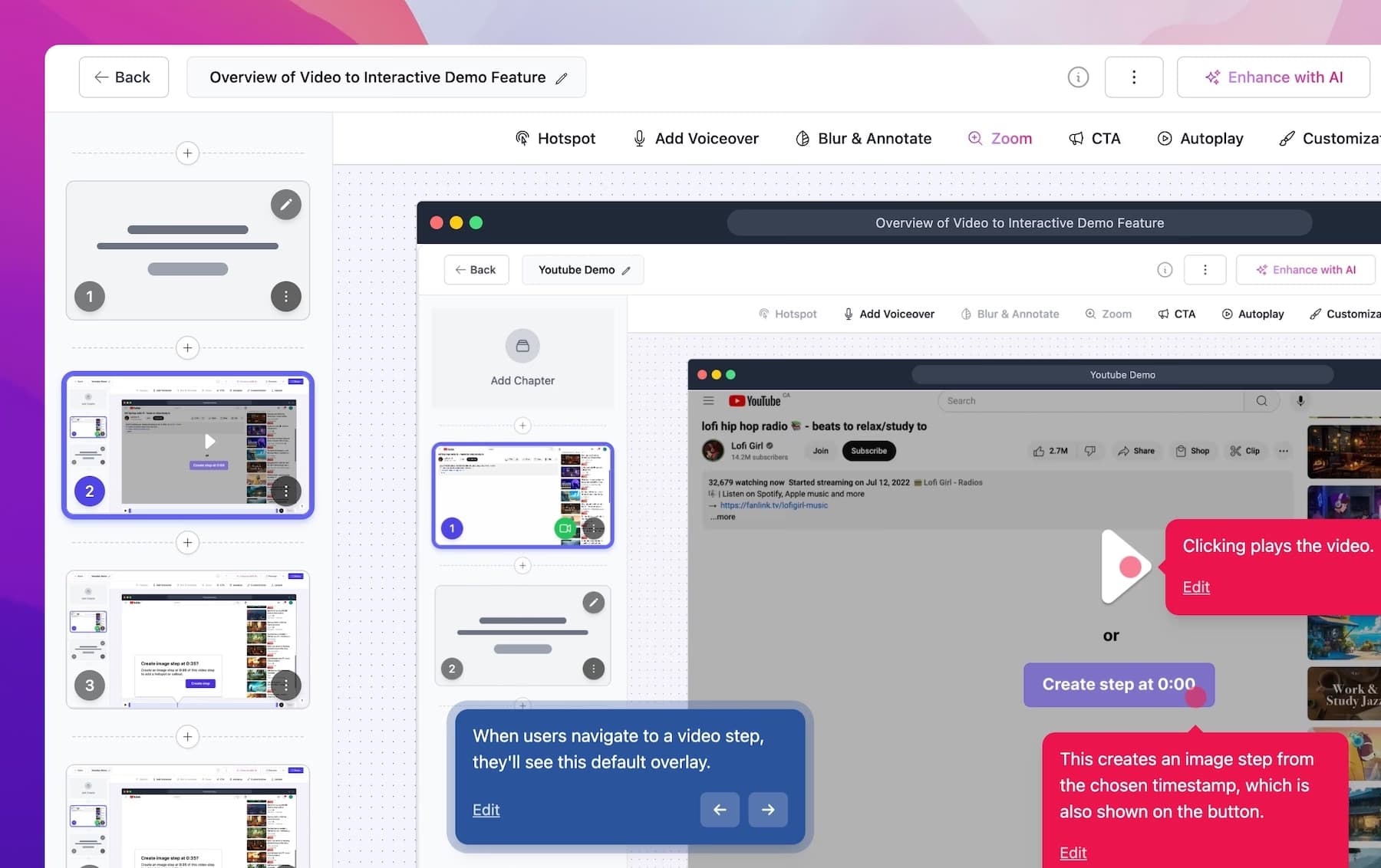The width and height of the screenshot is (1381, 868).
Task: Select the Hotspot tool
Action: pyautogui.click(x=555, y=138)
